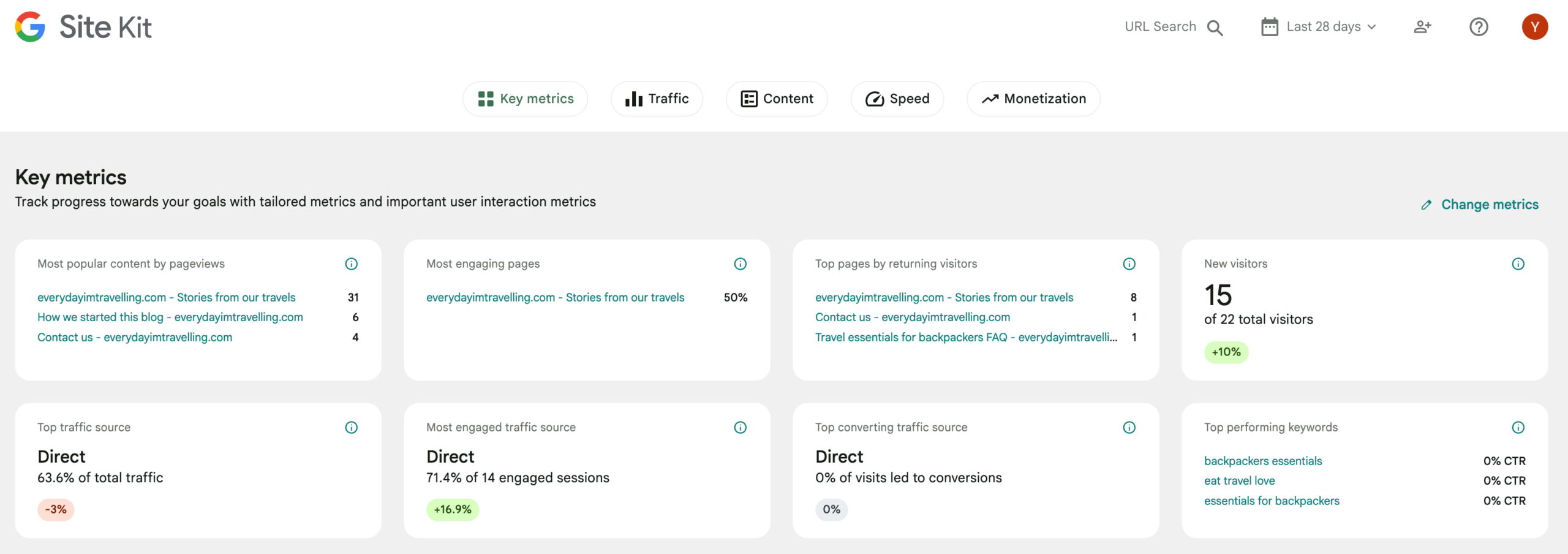Go to the Speed tab
The width and height of the screenshot is (1568, 554).
[897, 99]
